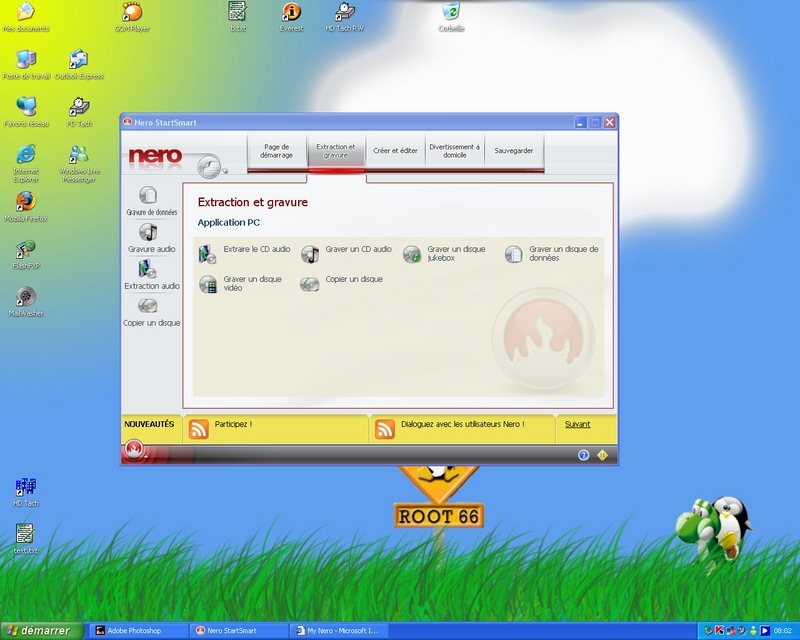Click the Suivant news link
The image size is (800, 640).
click(578, 424)
